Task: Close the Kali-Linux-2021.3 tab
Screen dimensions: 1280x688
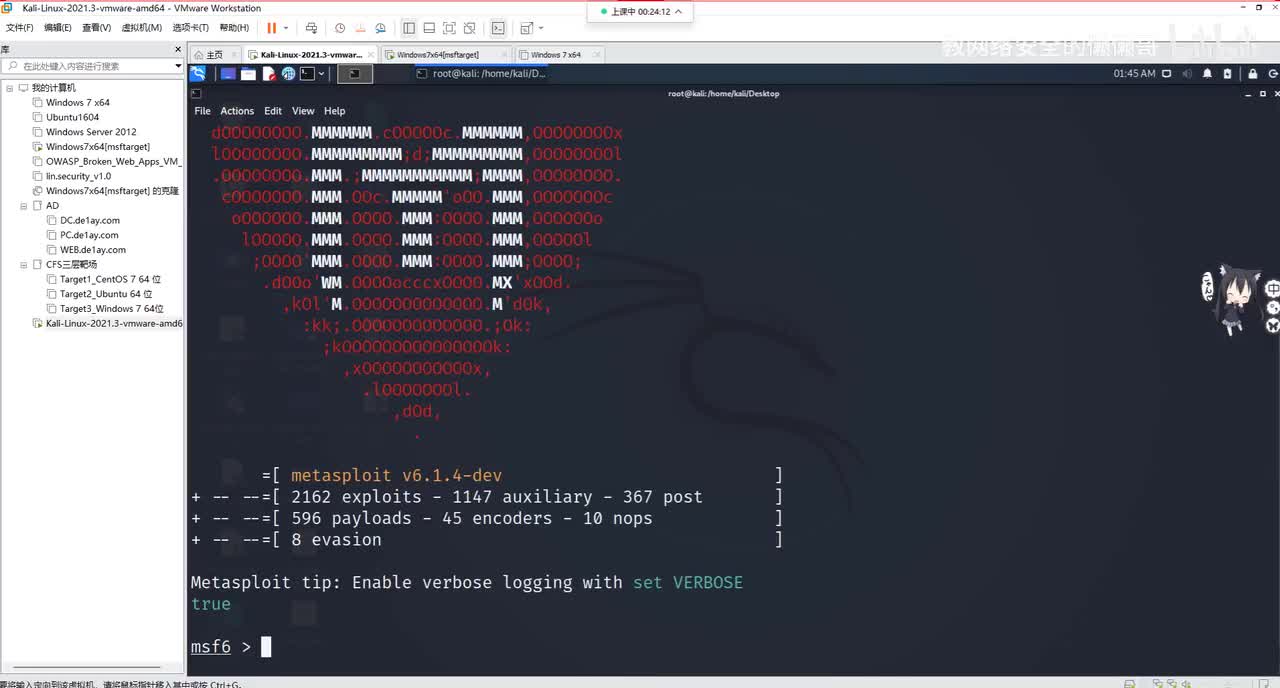Action: [371, 55]
